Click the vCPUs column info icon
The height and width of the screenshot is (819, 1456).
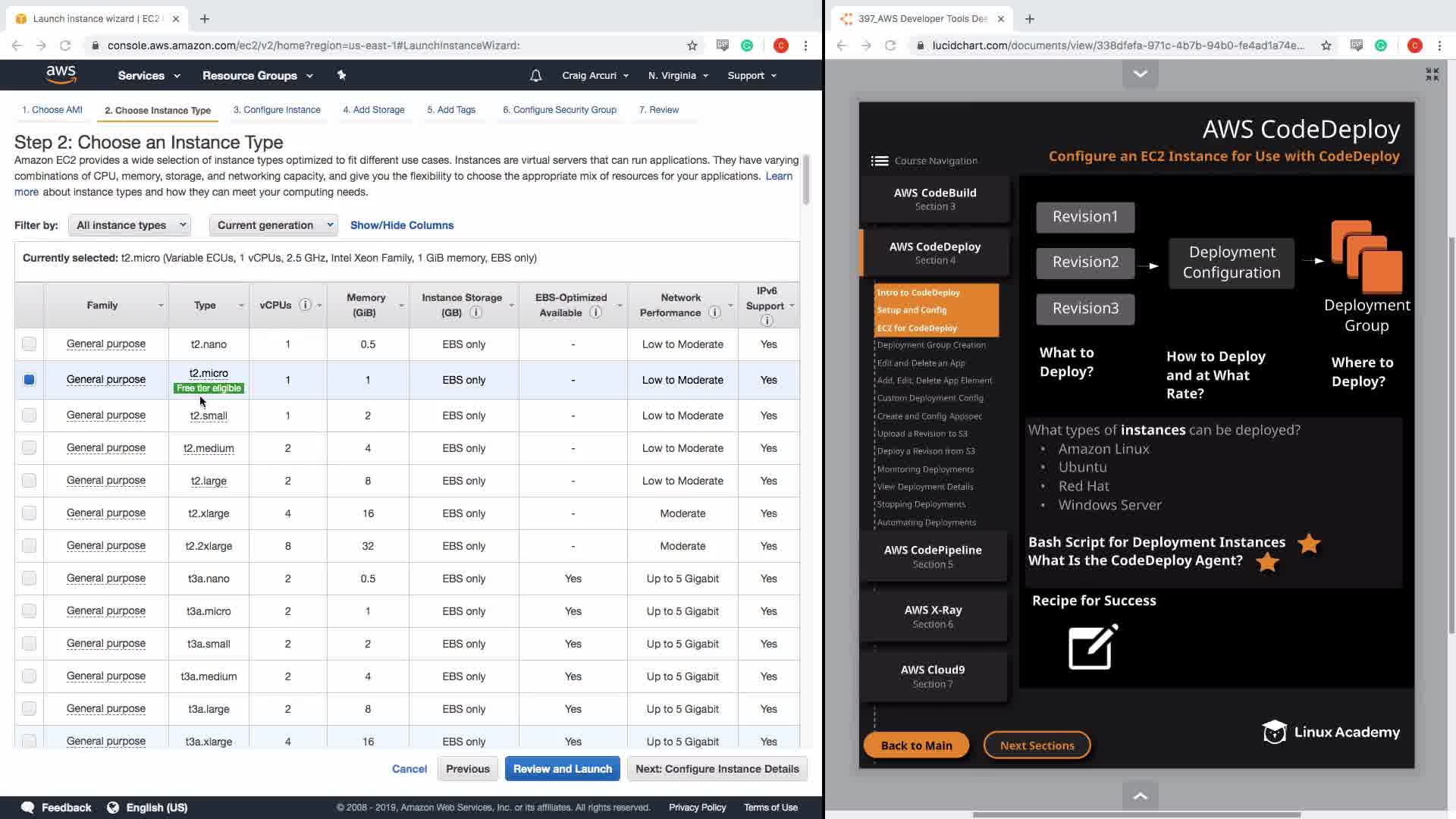pos(305,305)
